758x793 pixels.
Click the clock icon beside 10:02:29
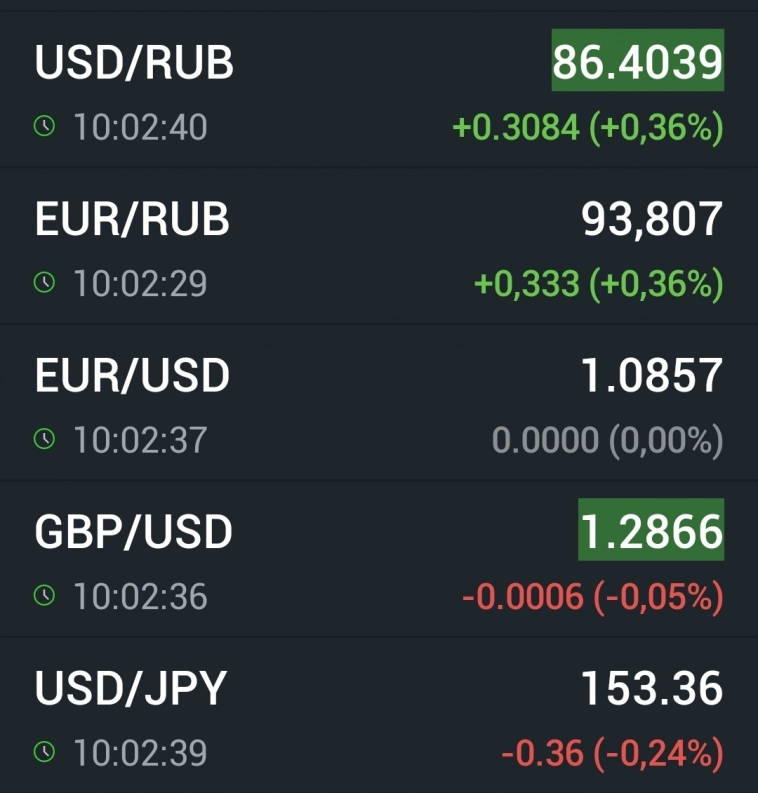click(x=43, y=283)
